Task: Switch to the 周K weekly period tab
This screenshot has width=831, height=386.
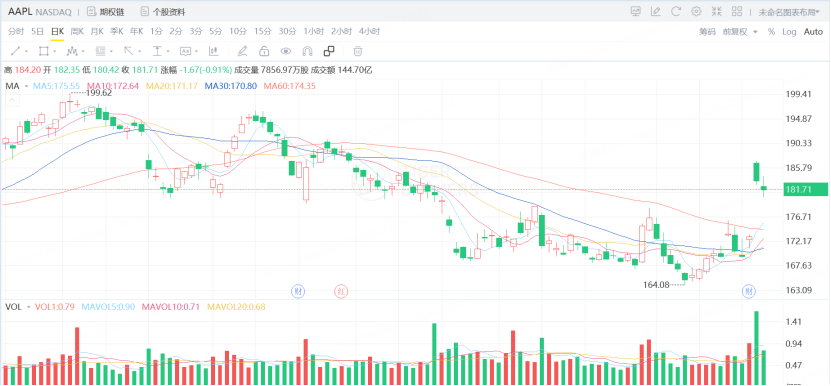Action: click(x=77, y=31)
